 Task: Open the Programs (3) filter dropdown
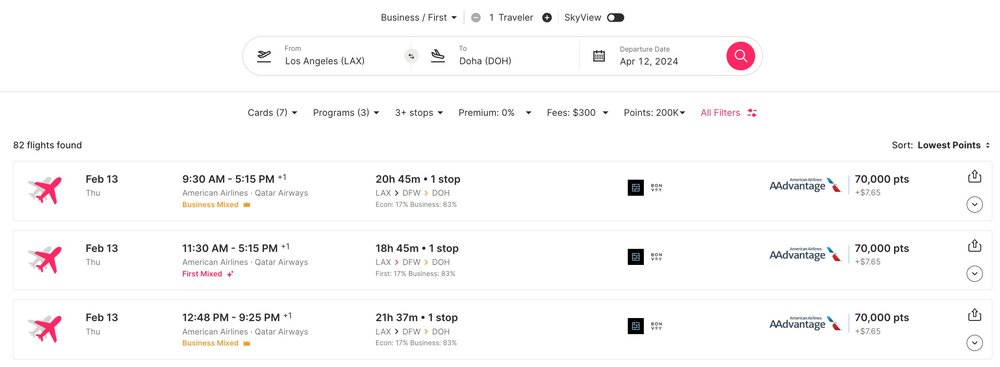(x=346, y=113)
